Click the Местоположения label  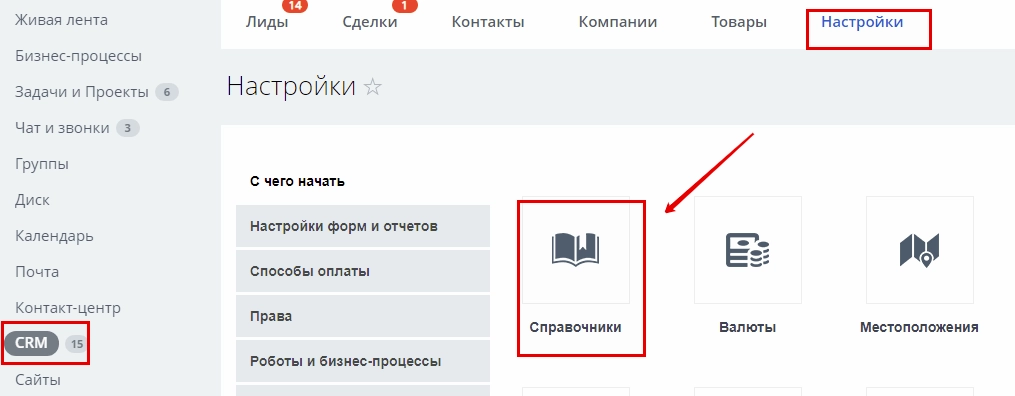click(919, 327)
